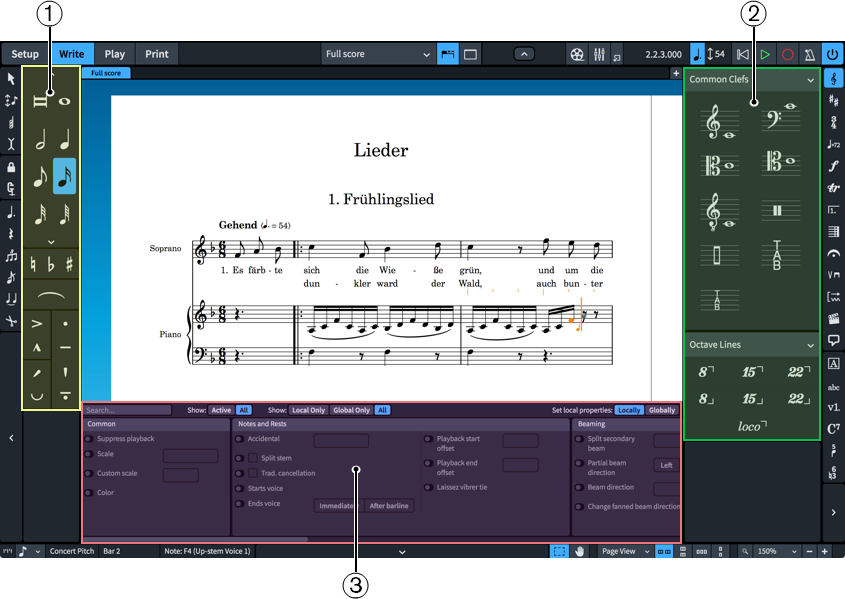This screenshot has width=845, height=599.
Task: Click the properties Search field
Action: 126,410
